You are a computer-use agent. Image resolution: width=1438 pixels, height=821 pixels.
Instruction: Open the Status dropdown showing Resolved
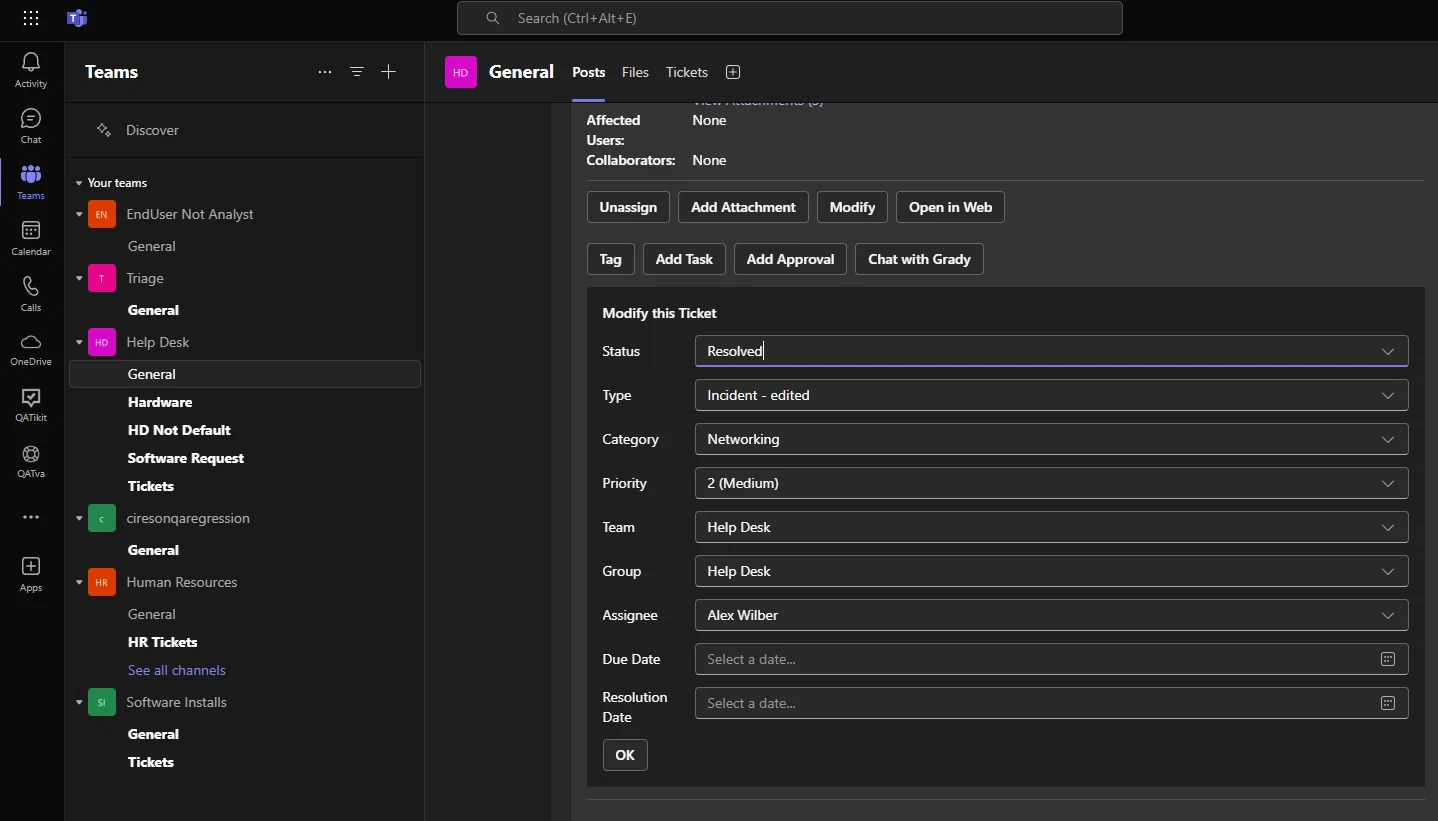tap(1051, 351)
